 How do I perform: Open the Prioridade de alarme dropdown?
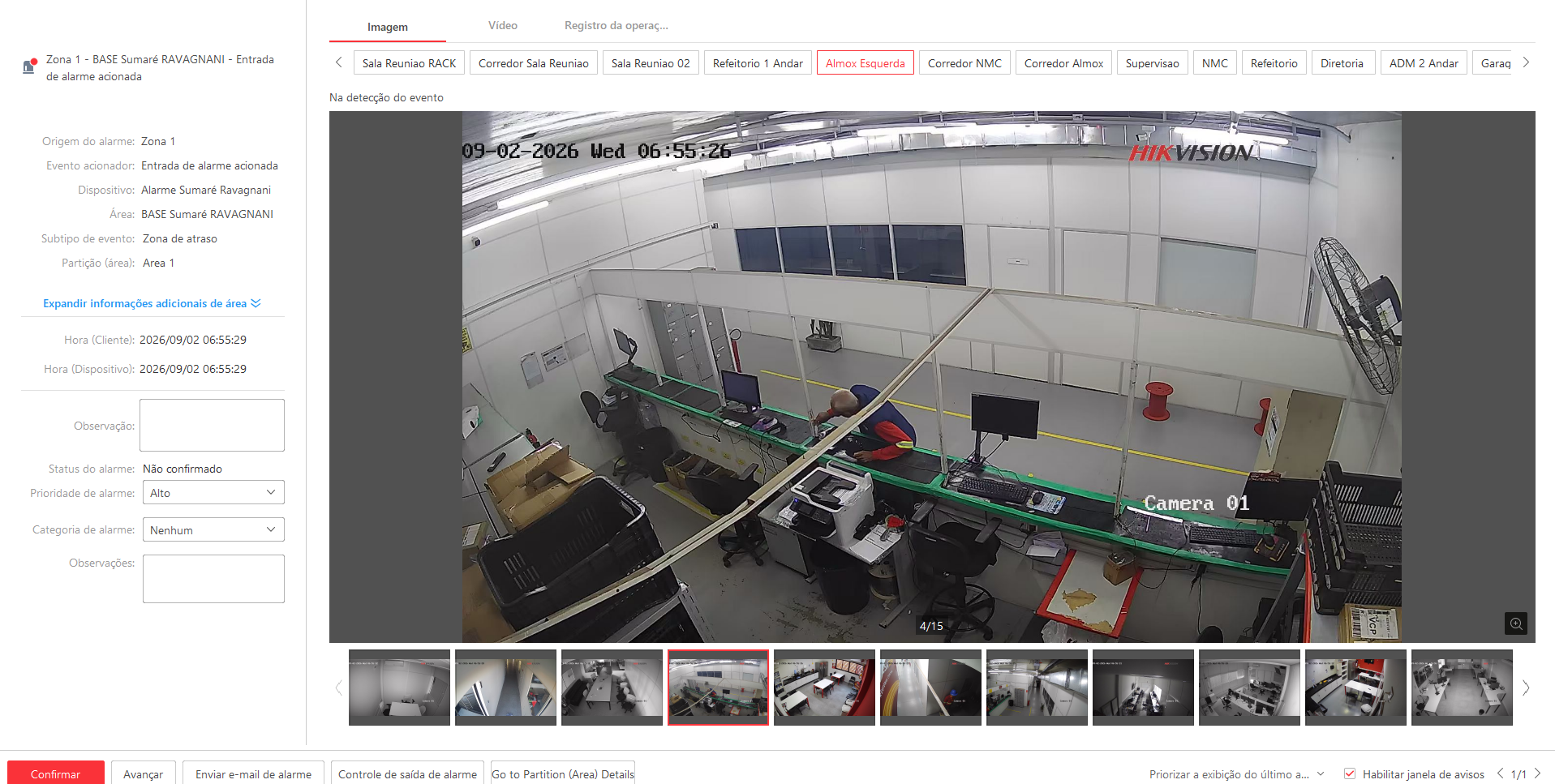213,492
